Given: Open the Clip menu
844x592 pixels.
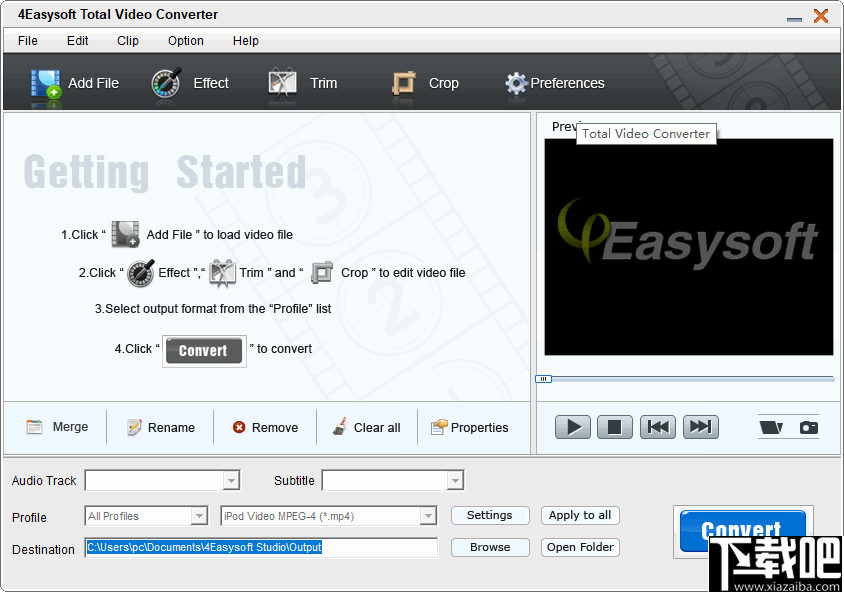Looking at the screenshot, I should [x=127, y=41].
